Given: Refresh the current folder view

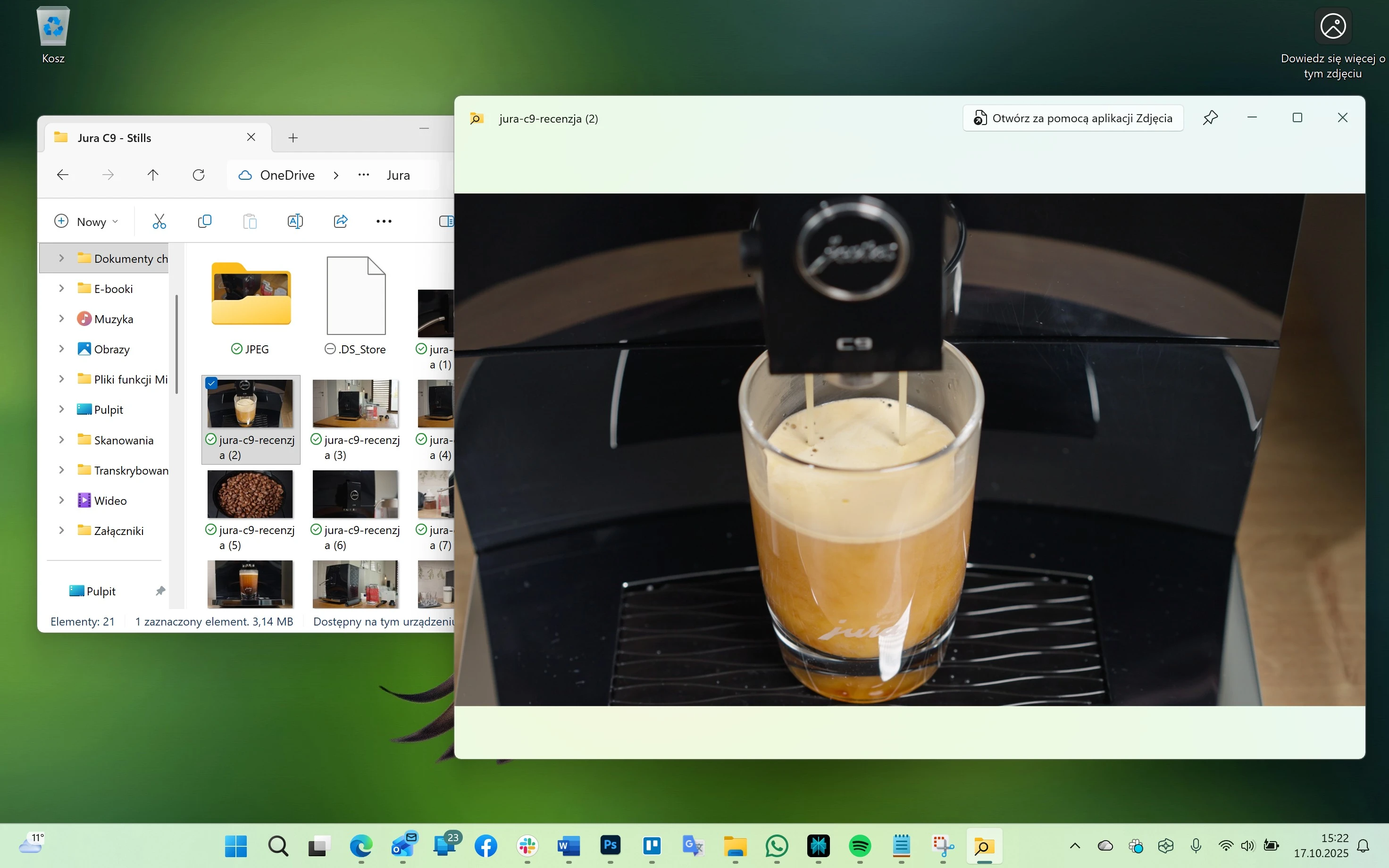Looking at the screenshot, I should pyautogui.click(x=199, y=175).
